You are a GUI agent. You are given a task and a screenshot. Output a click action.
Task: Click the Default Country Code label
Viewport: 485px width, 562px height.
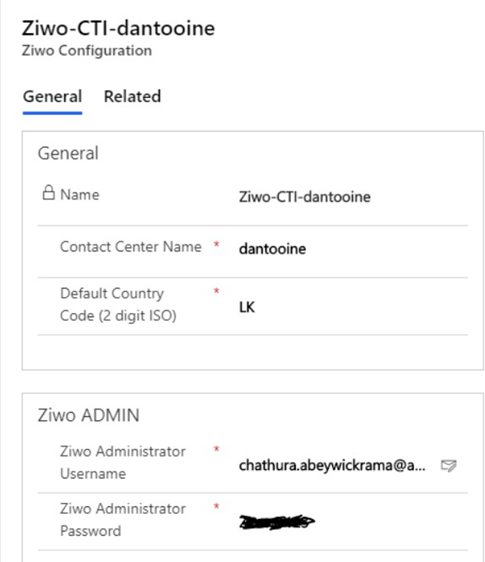tap(118, 304)
